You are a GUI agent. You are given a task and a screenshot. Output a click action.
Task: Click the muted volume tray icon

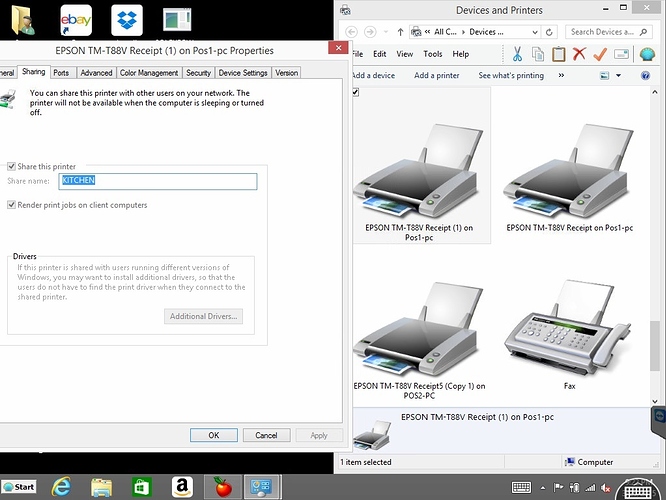click(x=606, y=488)
